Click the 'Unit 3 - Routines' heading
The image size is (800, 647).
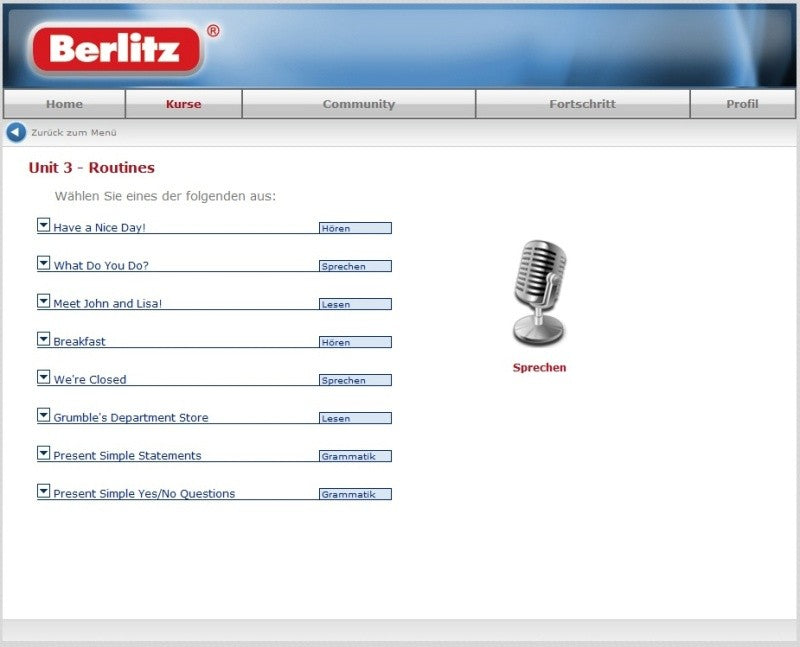92,167
